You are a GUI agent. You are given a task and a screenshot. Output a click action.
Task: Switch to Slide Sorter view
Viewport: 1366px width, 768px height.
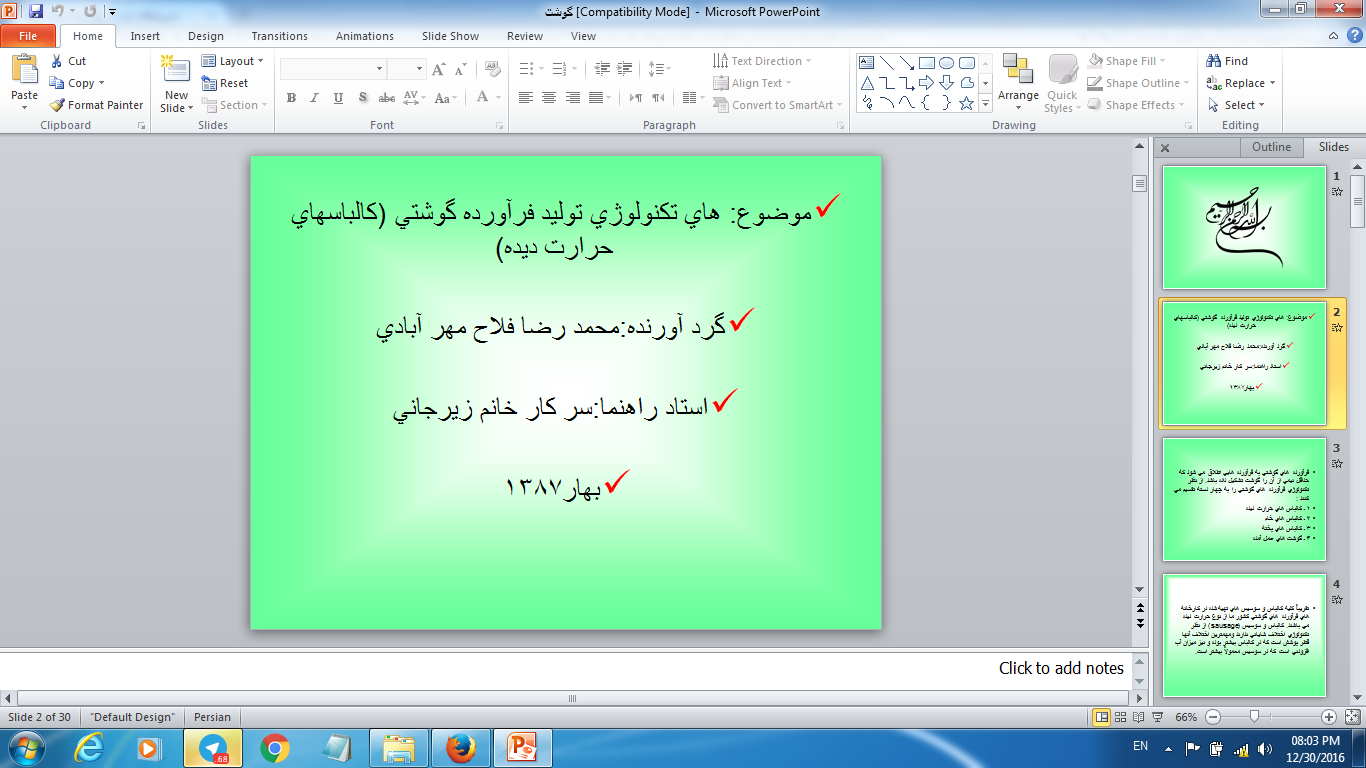(1122, 717)
